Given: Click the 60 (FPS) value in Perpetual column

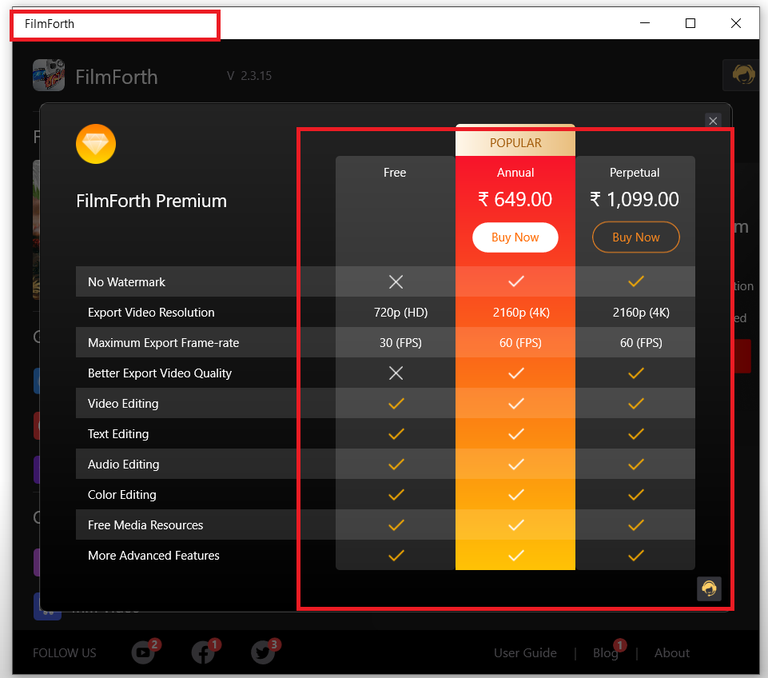Looking at the screenshot, I should click(641, 343).
